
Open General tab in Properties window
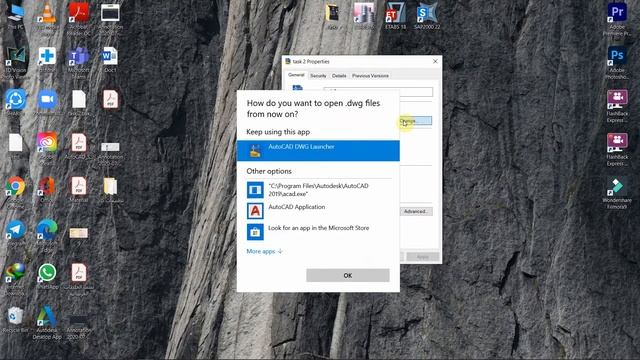tap(296, 75)
